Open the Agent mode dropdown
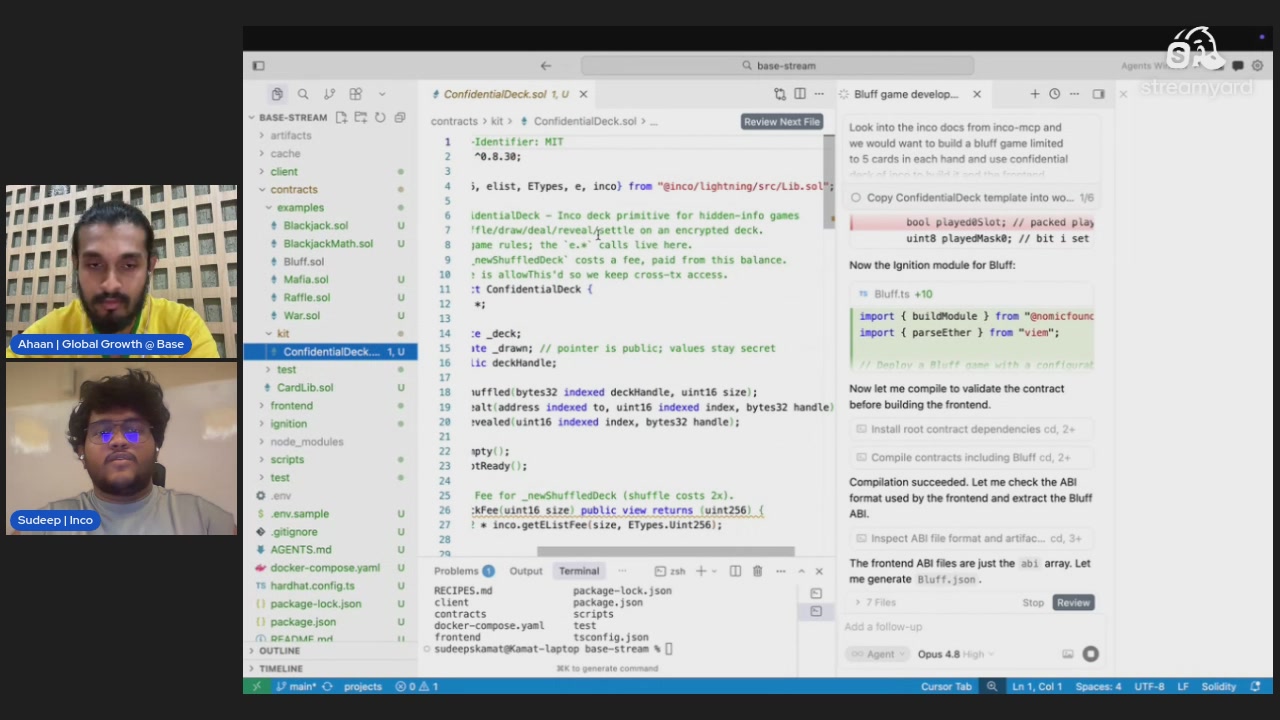The height and width of the screenshot is (720, 1280). click(x=880, y=654)
